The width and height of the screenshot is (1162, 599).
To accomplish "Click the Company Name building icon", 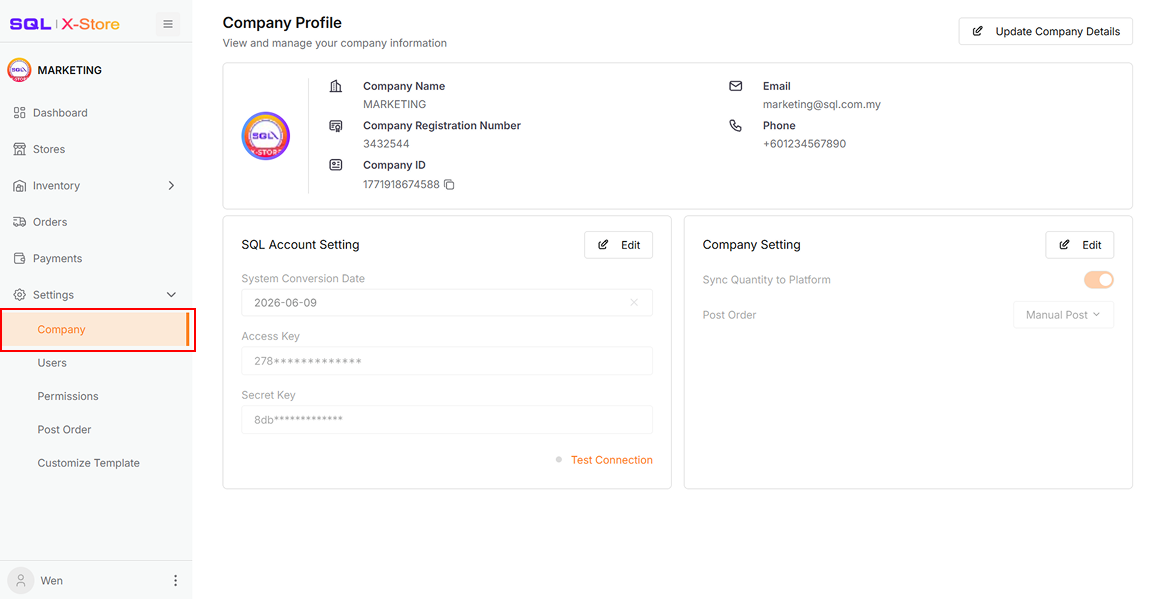I will [336, 86].
